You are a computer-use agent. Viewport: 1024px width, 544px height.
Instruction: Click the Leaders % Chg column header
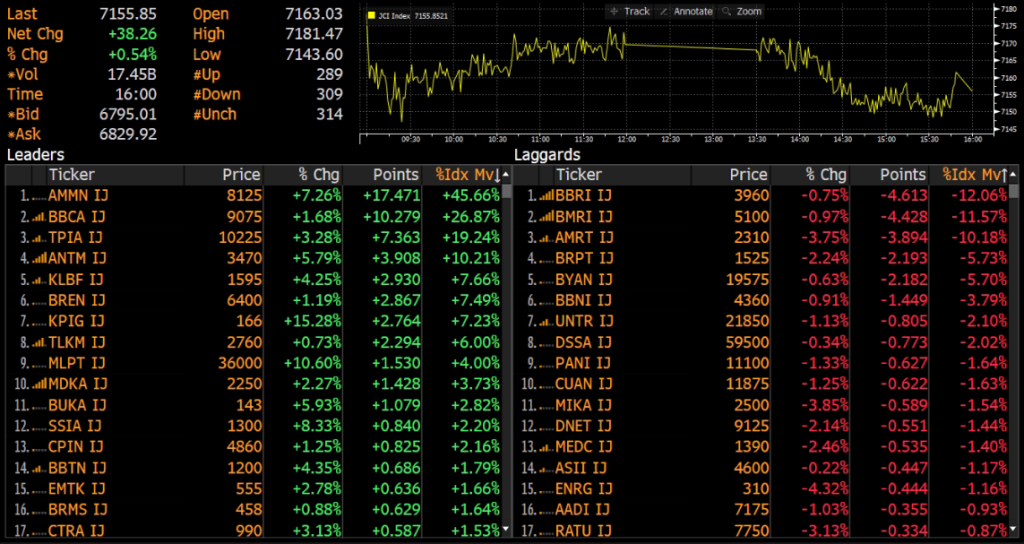pos(319,175)
